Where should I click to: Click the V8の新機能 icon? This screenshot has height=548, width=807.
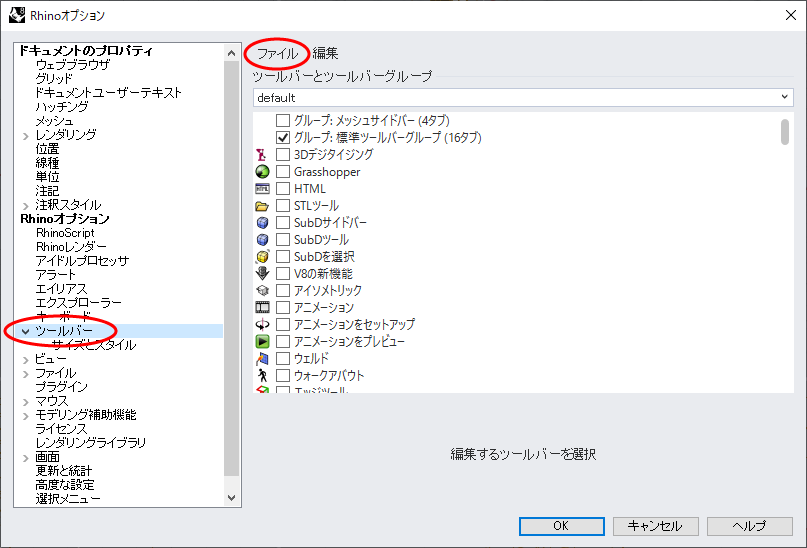pos(263,274)
